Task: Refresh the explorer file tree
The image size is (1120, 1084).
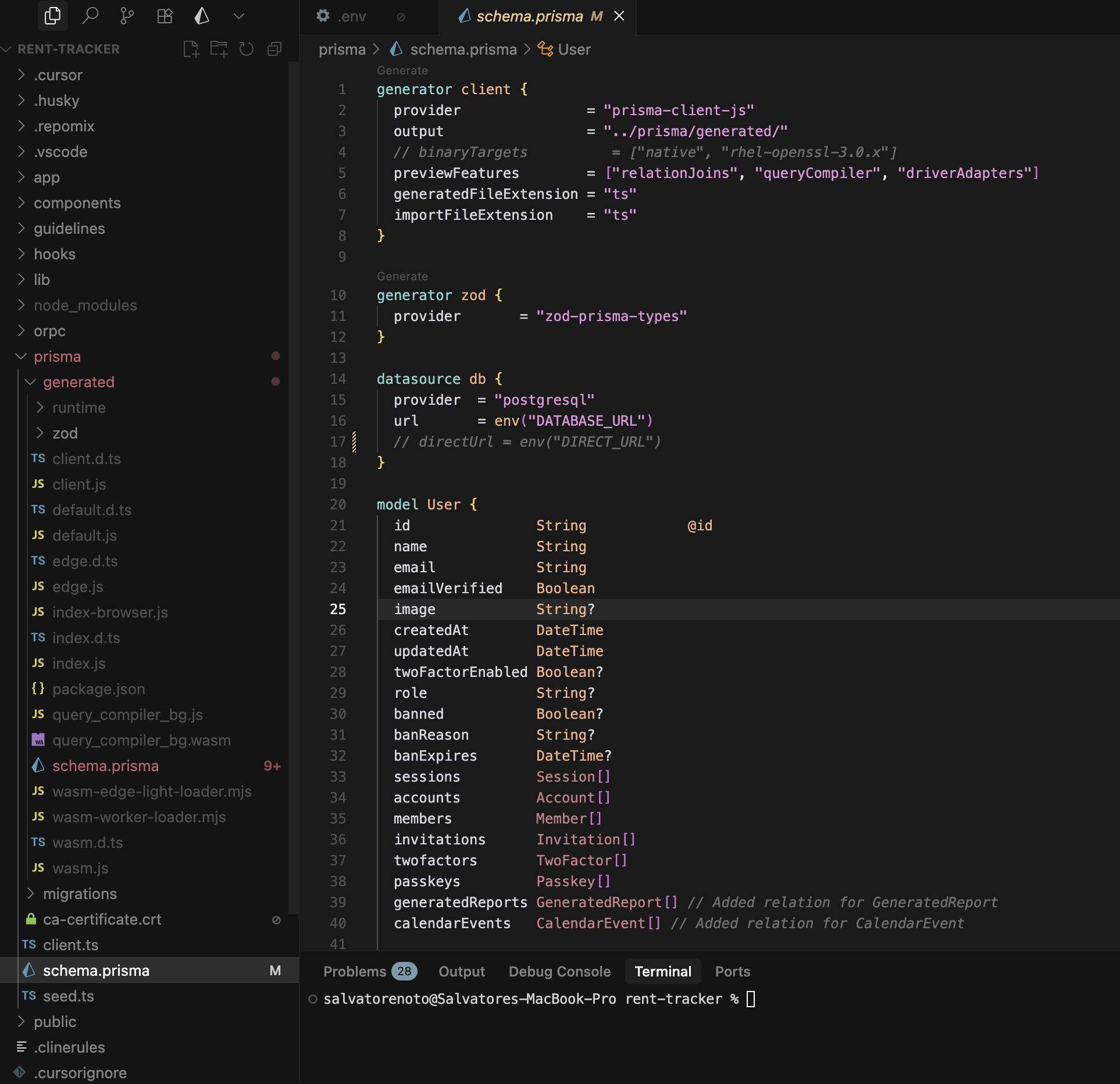Action: click(247, 49)
